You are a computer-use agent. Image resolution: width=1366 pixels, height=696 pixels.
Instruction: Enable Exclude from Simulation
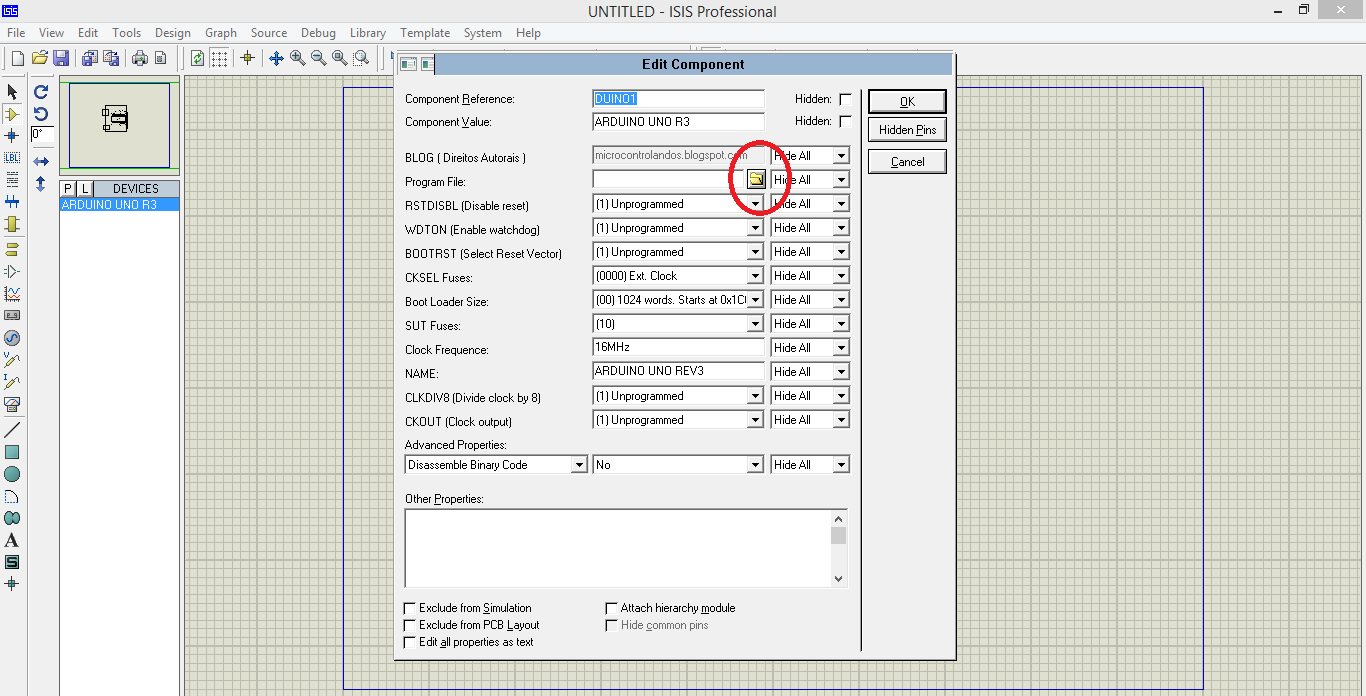coord(410,608)
